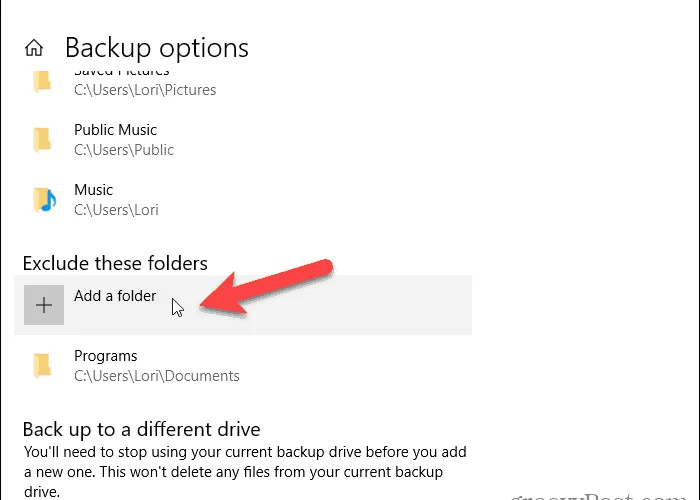700x500 pixels.
Task: Go to Settings home via house icon
Action: pyautogui.click(x=34, y=48)
